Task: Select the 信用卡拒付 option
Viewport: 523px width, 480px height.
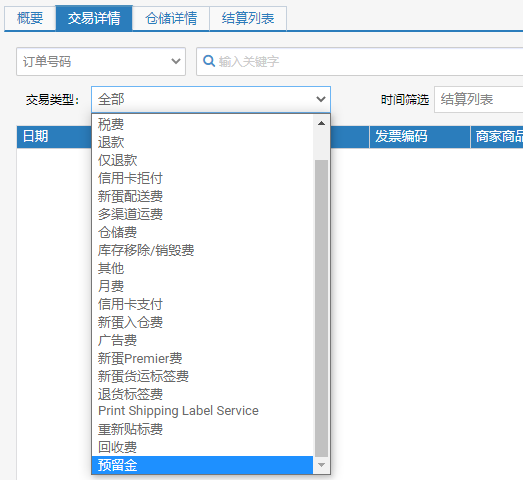Action: (202, 178)
